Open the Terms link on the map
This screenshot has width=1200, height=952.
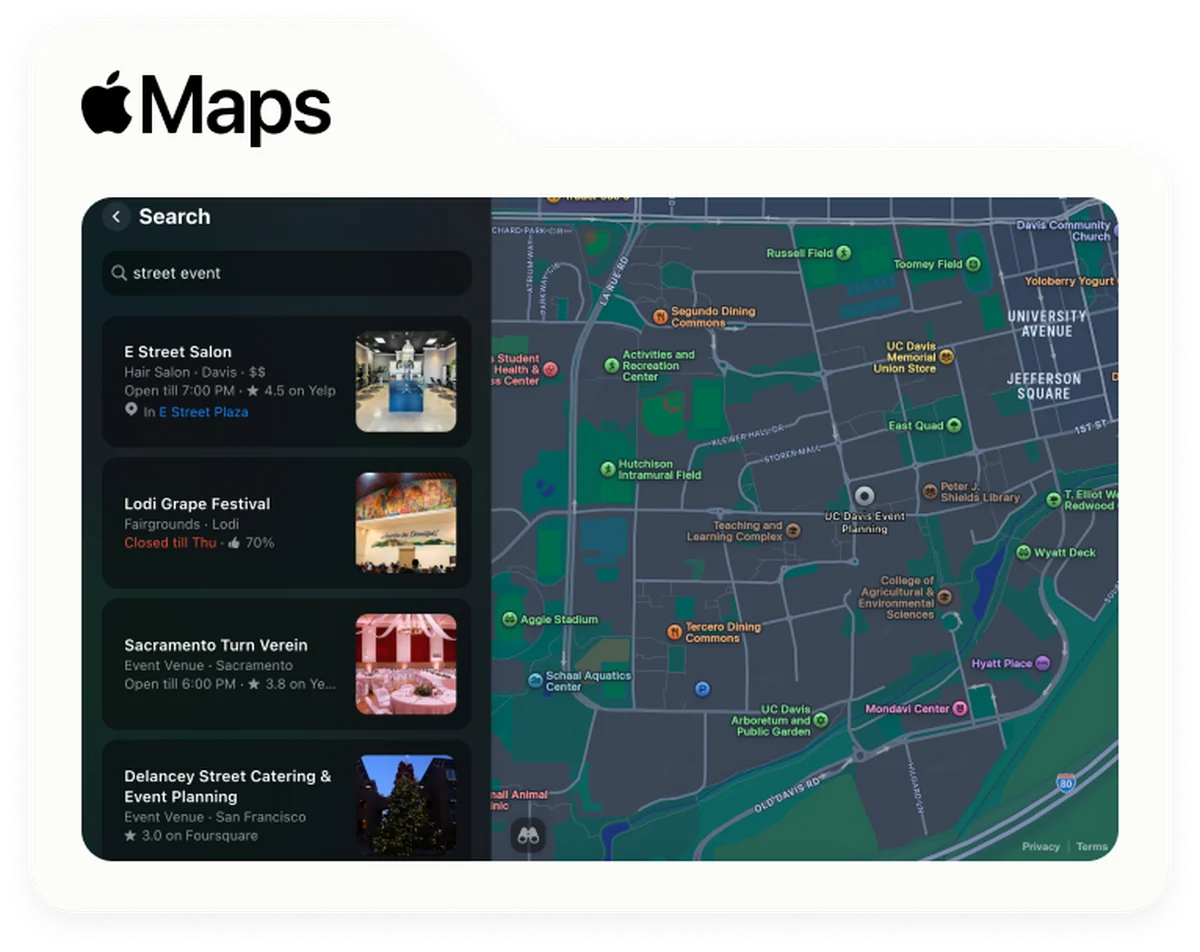coord(1092,846)
